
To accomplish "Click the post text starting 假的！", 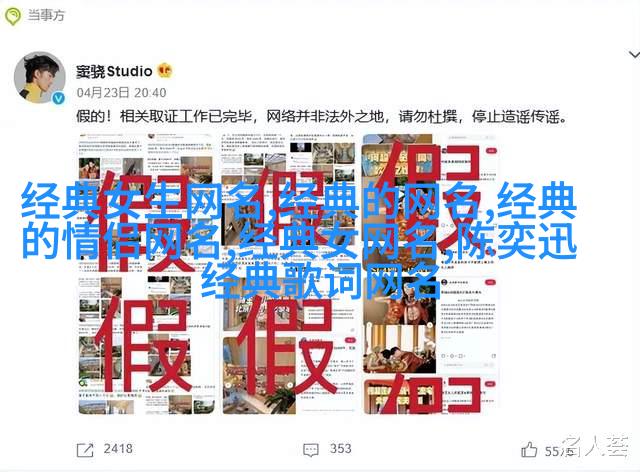I will [x=322, y=117].
